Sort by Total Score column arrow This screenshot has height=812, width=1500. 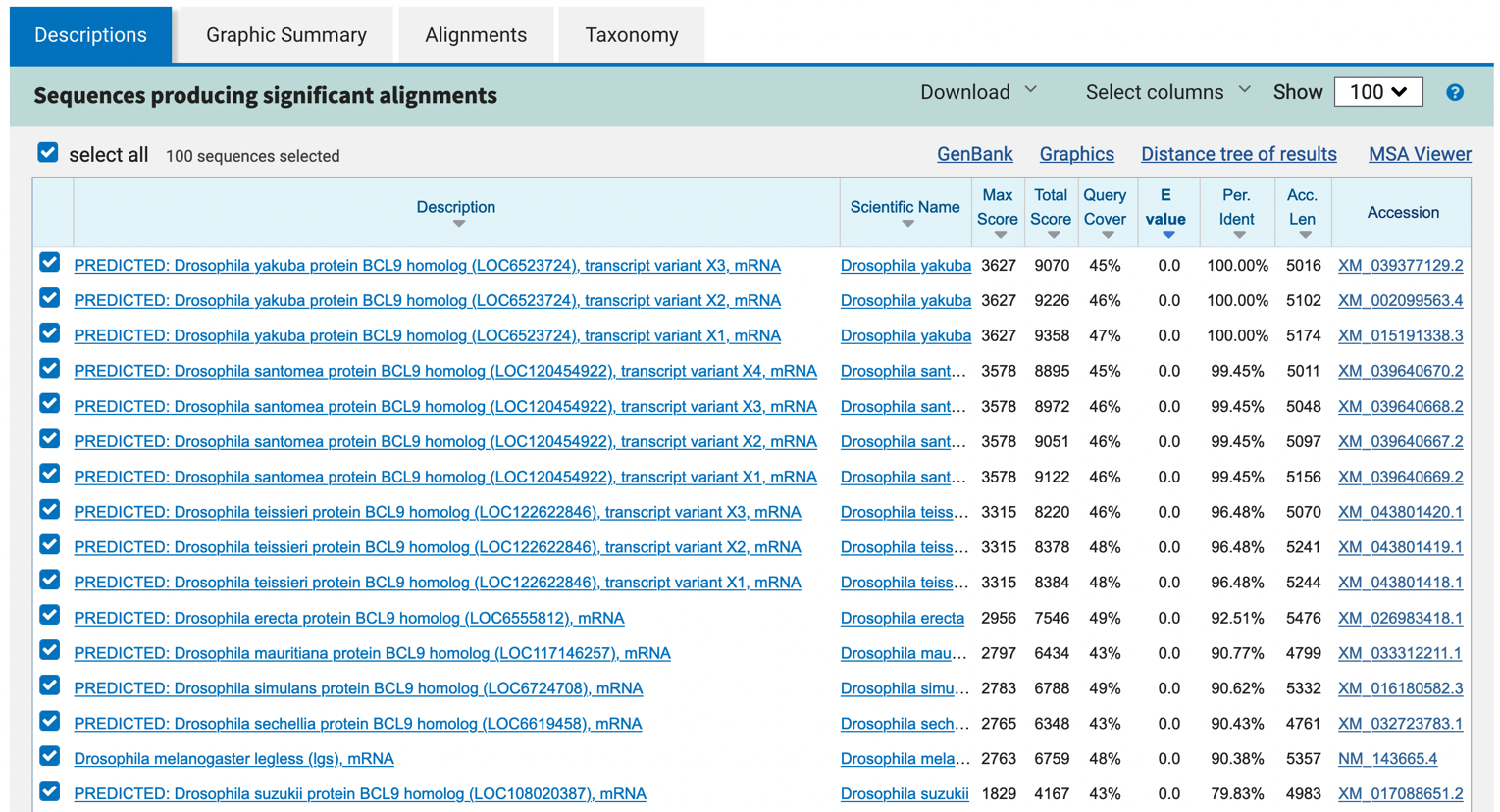1053,236
